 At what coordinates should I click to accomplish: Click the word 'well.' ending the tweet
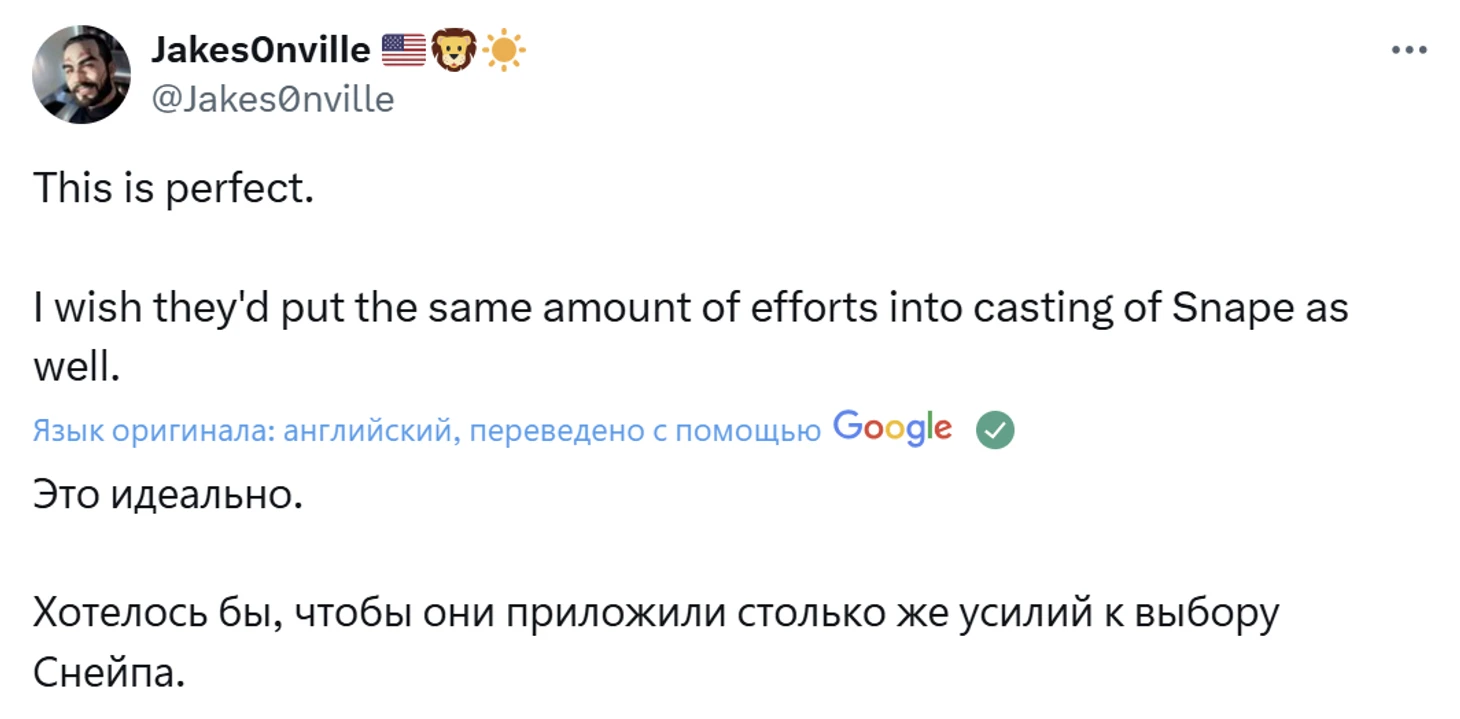pyautogui.click(x=76, y=369)
